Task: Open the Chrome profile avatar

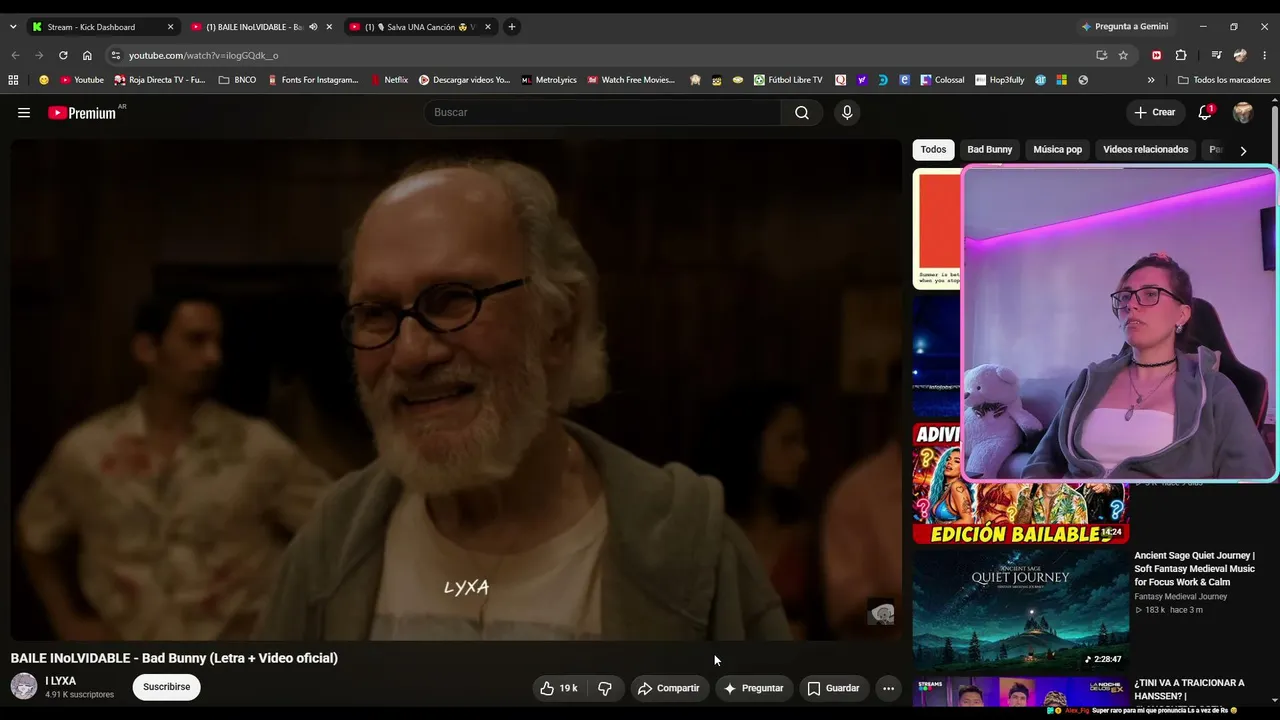Action: [1241, 55]
